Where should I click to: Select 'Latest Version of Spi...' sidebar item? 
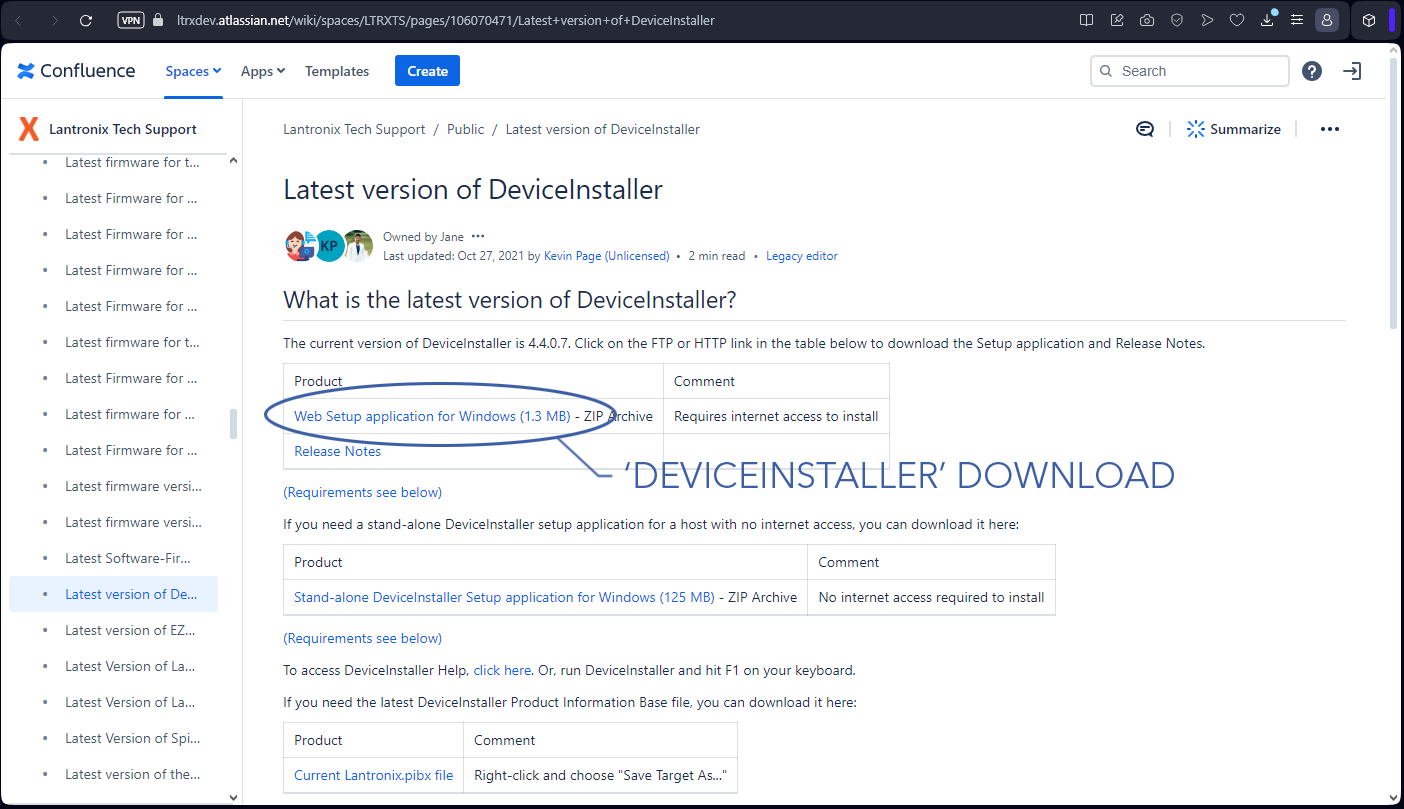click(133, 738)
